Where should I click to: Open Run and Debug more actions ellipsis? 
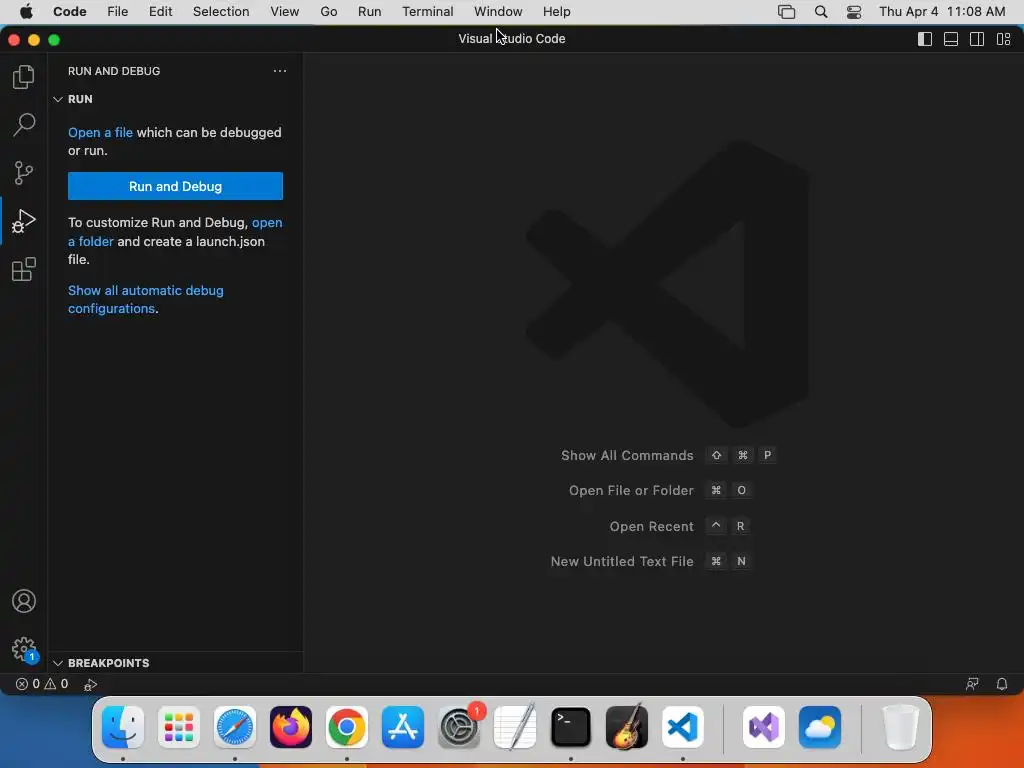point(280,71)
